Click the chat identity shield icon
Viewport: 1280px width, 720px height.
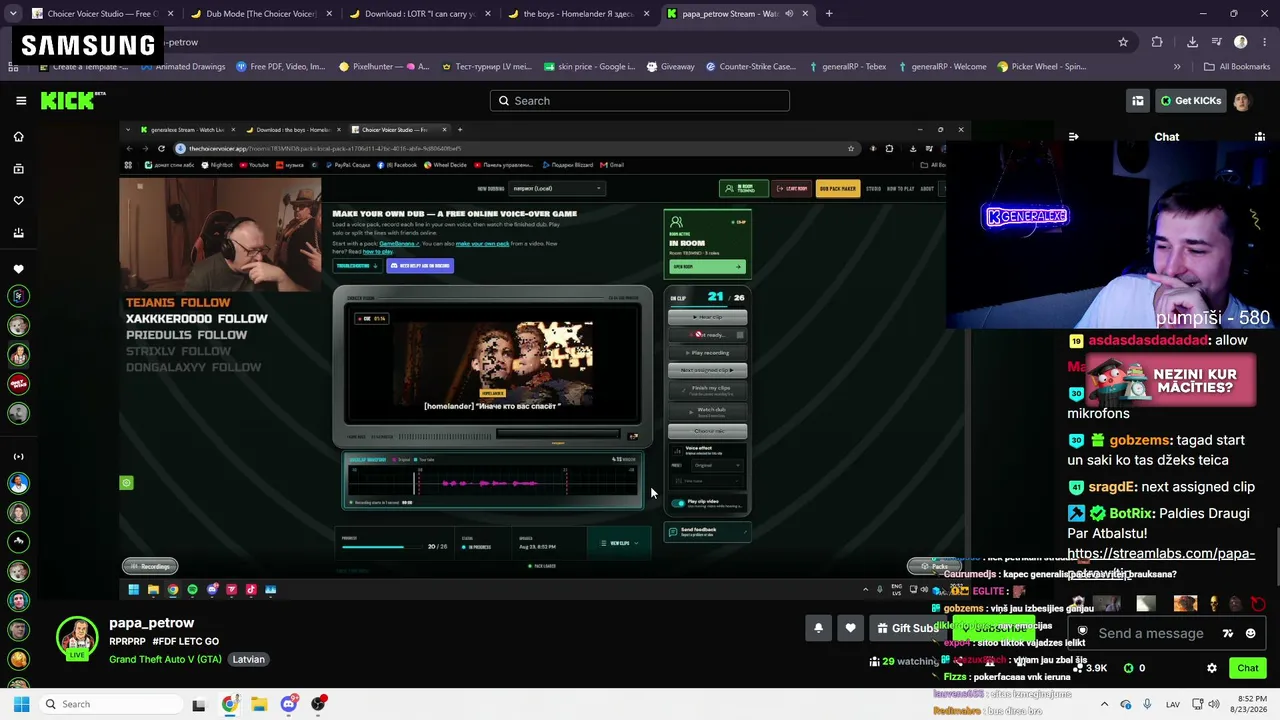click(1082, 632)
